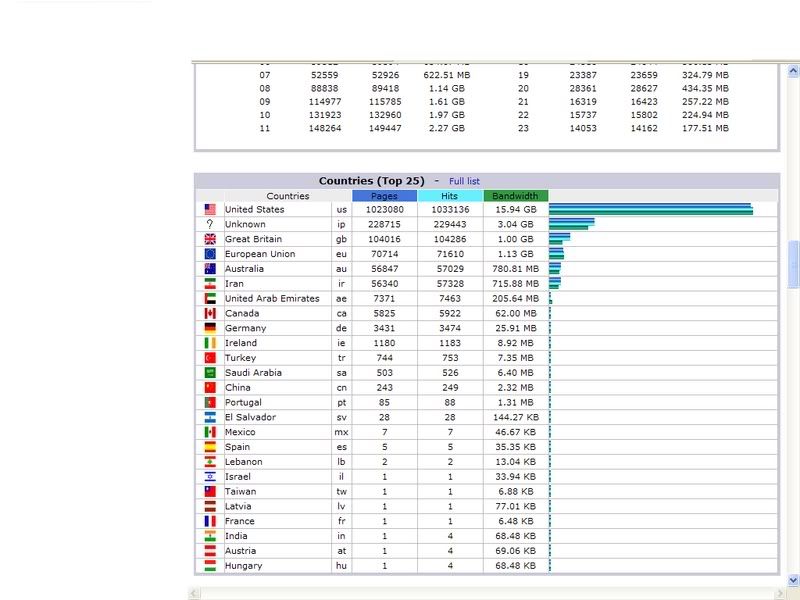This screenshot has height=600, width=800.
Task: Select the Latvia flag icon
Action: (x=210, y=506)
